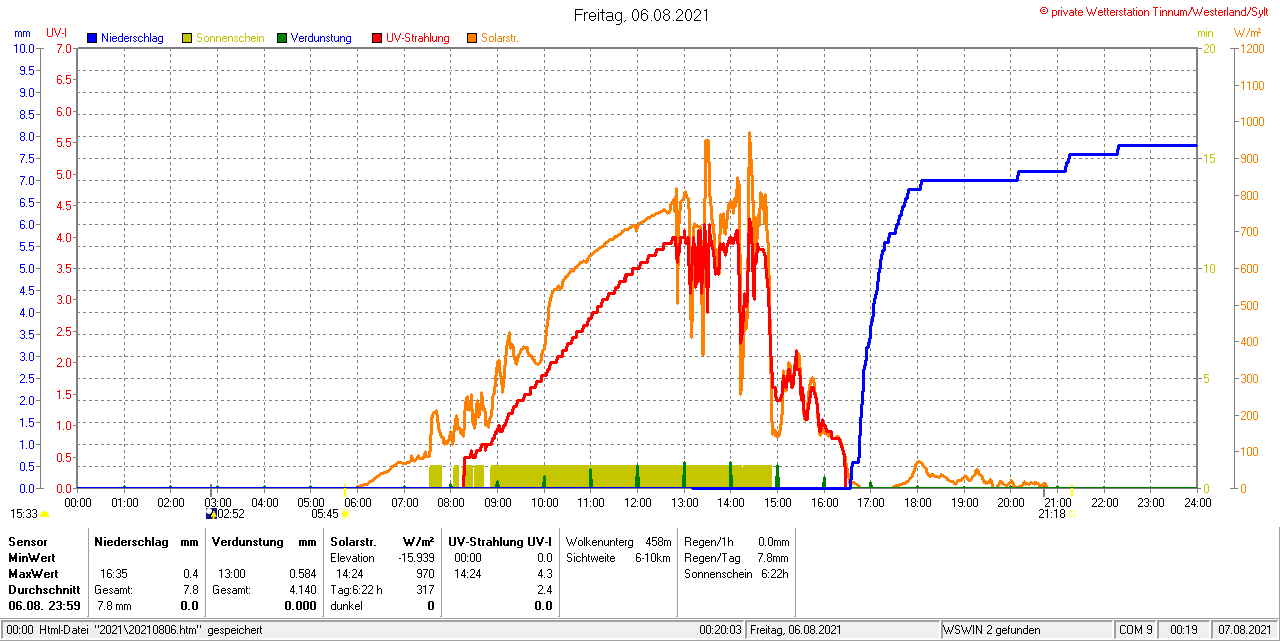
Task: Click the 458m cloud base value
Action: pyautogui.click(x=658, y=541)
